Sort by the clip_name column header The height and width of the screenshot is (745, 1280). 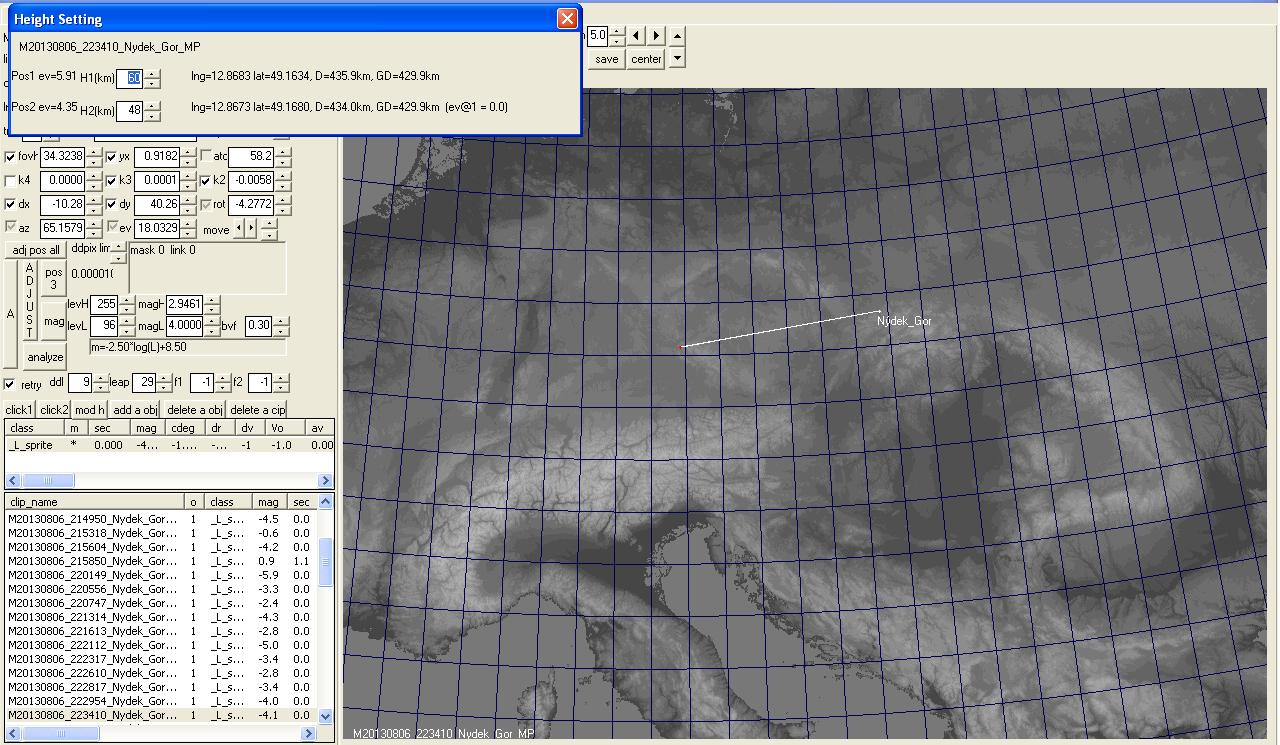[x=95, y=502]
